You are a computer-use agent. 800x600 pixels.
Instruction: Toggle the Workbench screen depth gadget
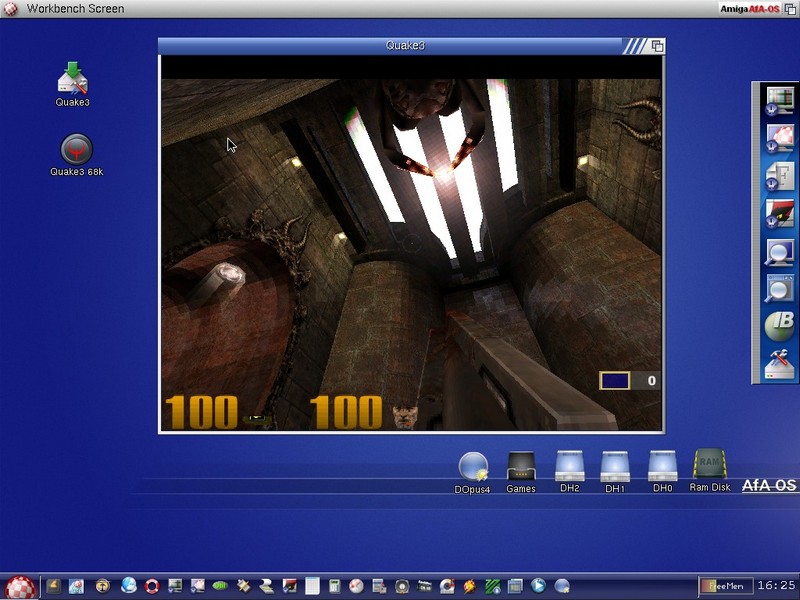790,9
